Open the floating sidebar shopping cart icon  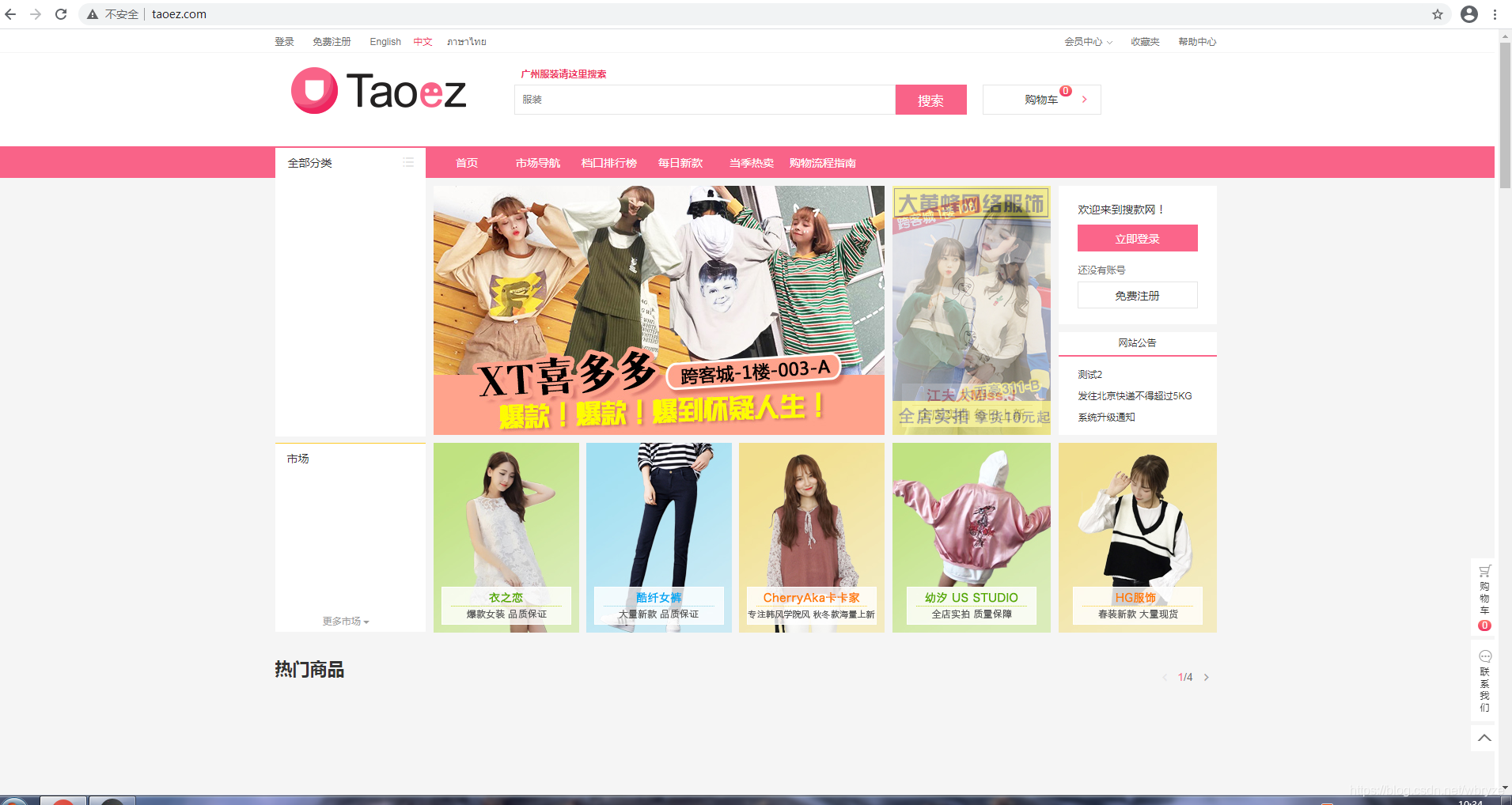click(1485, 570)
